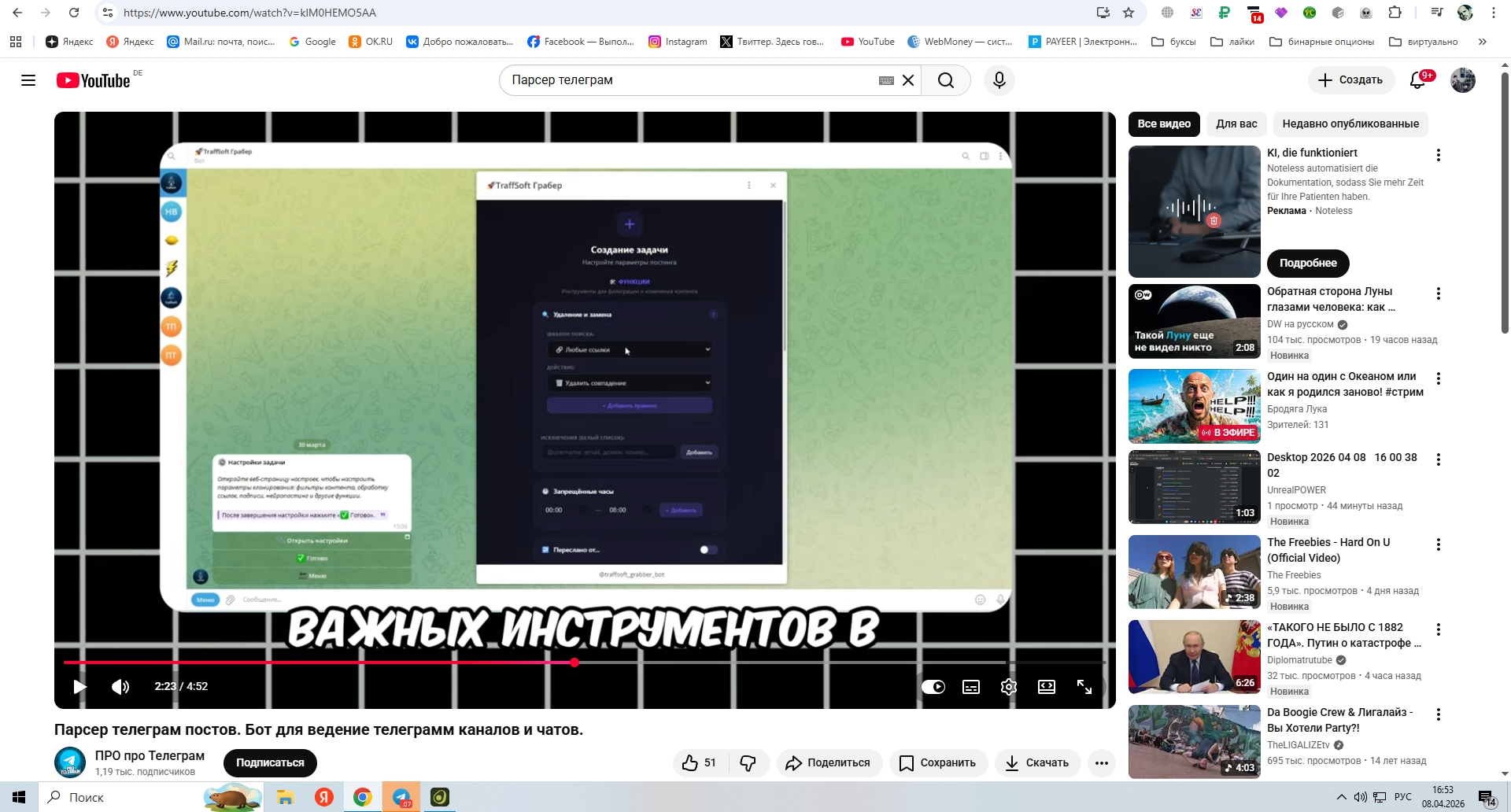Open video settings gear
Image resolution: width=1511 pixels, height=812 pixels.
point(1008,687)
